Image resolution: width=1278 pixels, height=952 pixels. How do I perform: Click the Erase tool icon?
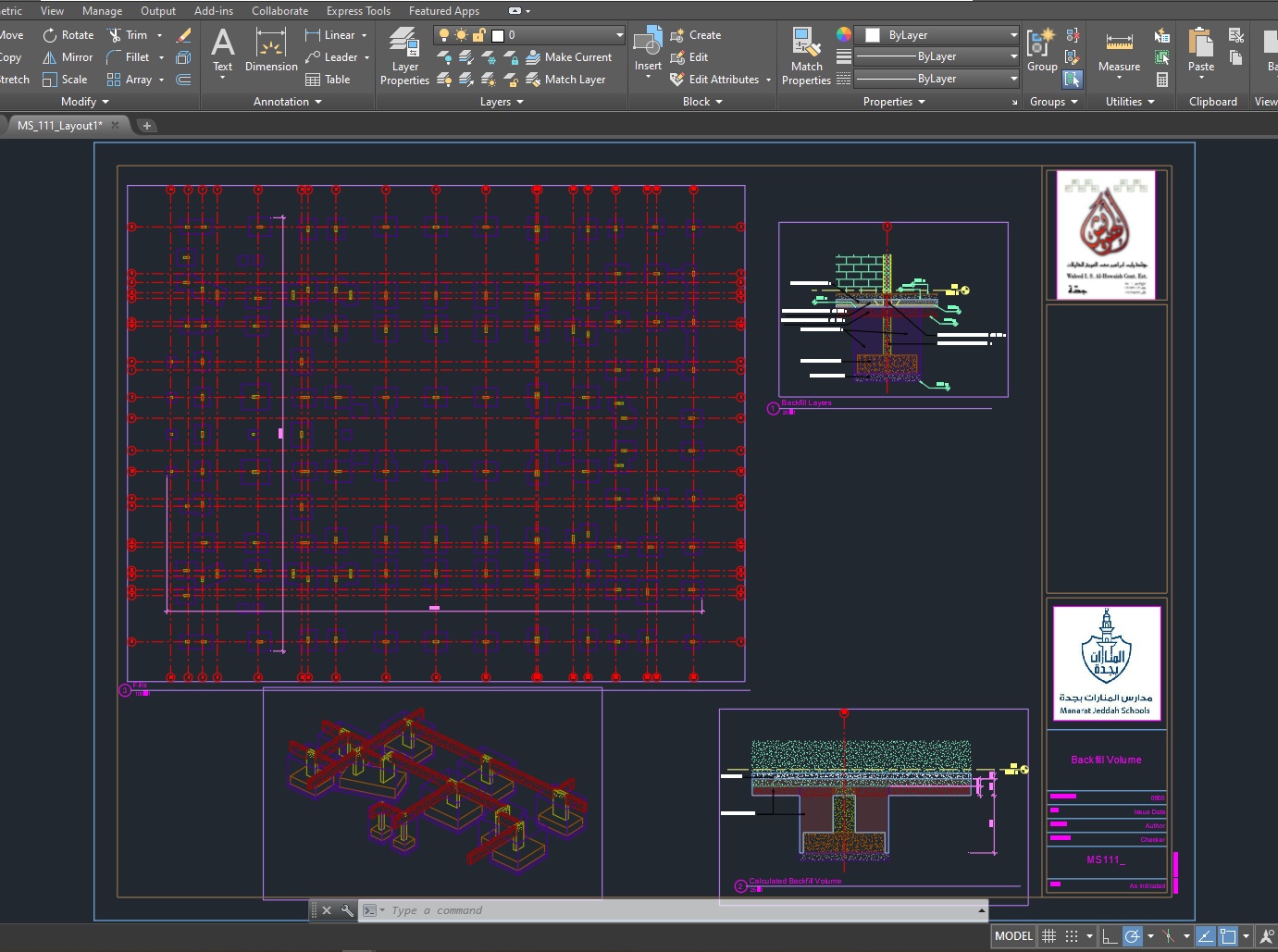tap(184, 35)
